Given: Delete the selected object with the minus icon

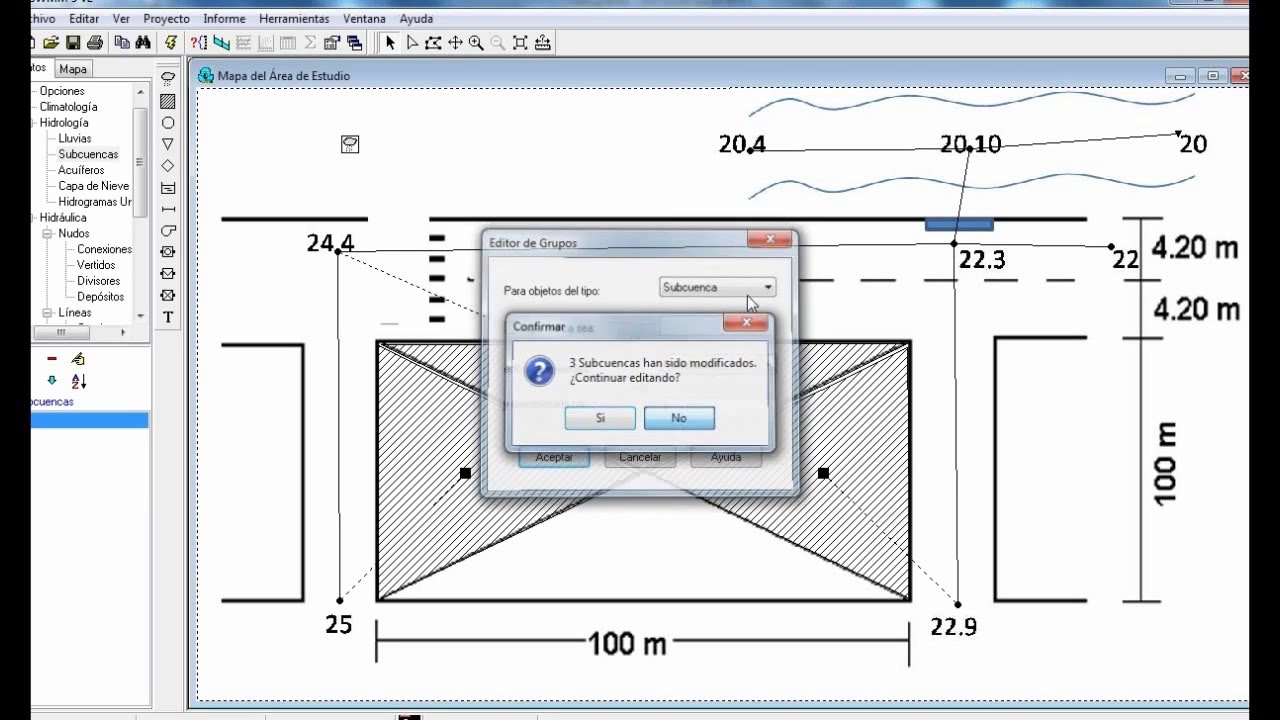Looking at the screenshot, I should pyautogui.click(x=52, y=358).
